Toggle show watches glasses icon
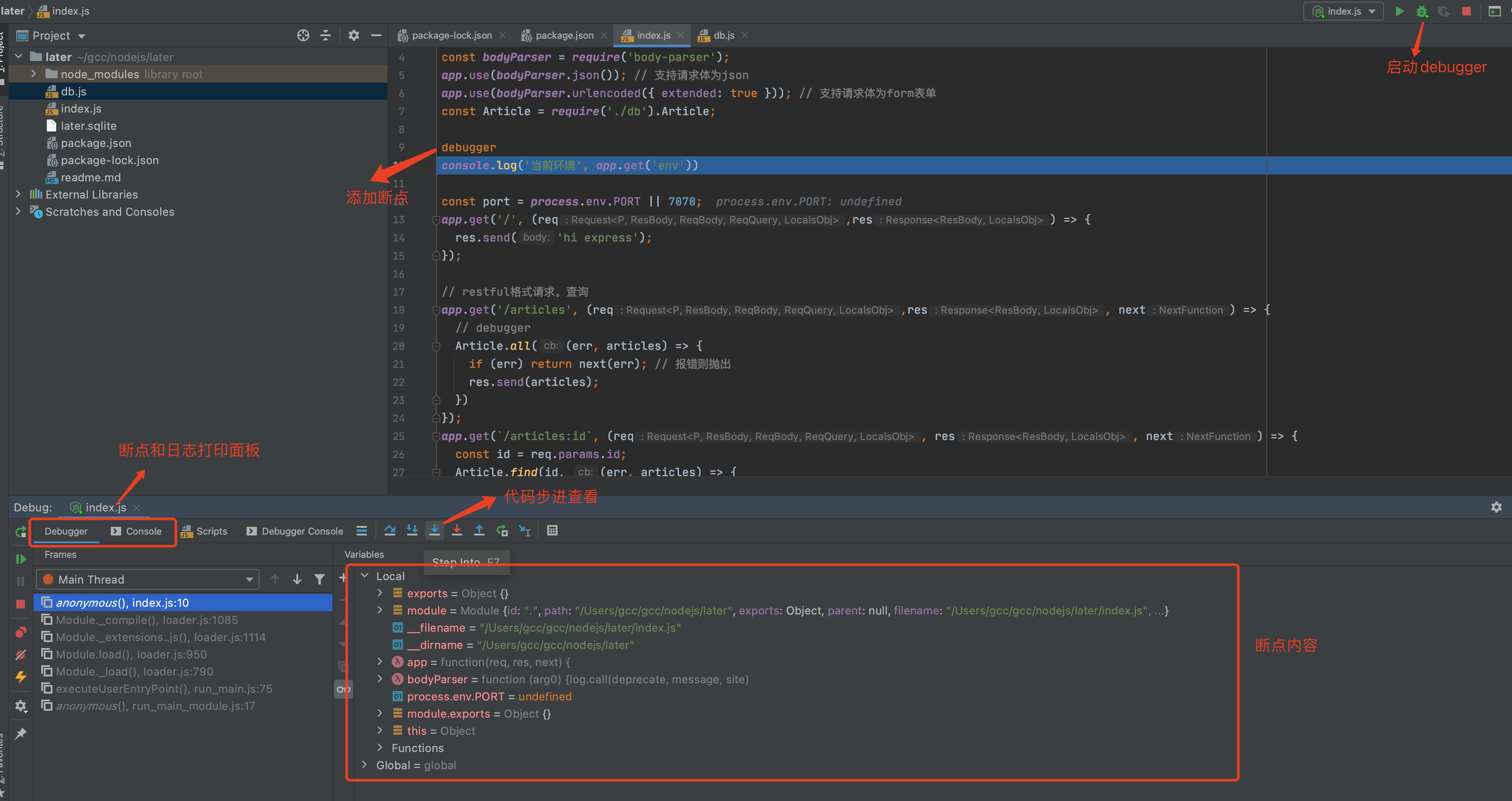 tap(343, 689)
